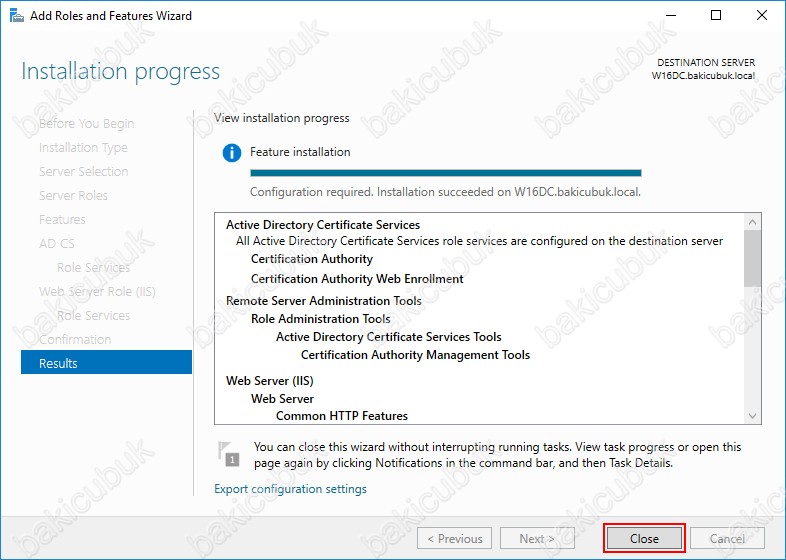Select Server Selection step
786x560 pixels.
click(84, 171)
